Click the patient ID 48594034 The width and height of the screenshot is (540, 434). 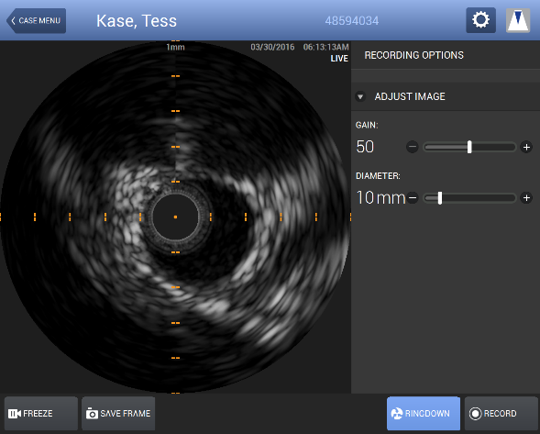tap(352, 21)
